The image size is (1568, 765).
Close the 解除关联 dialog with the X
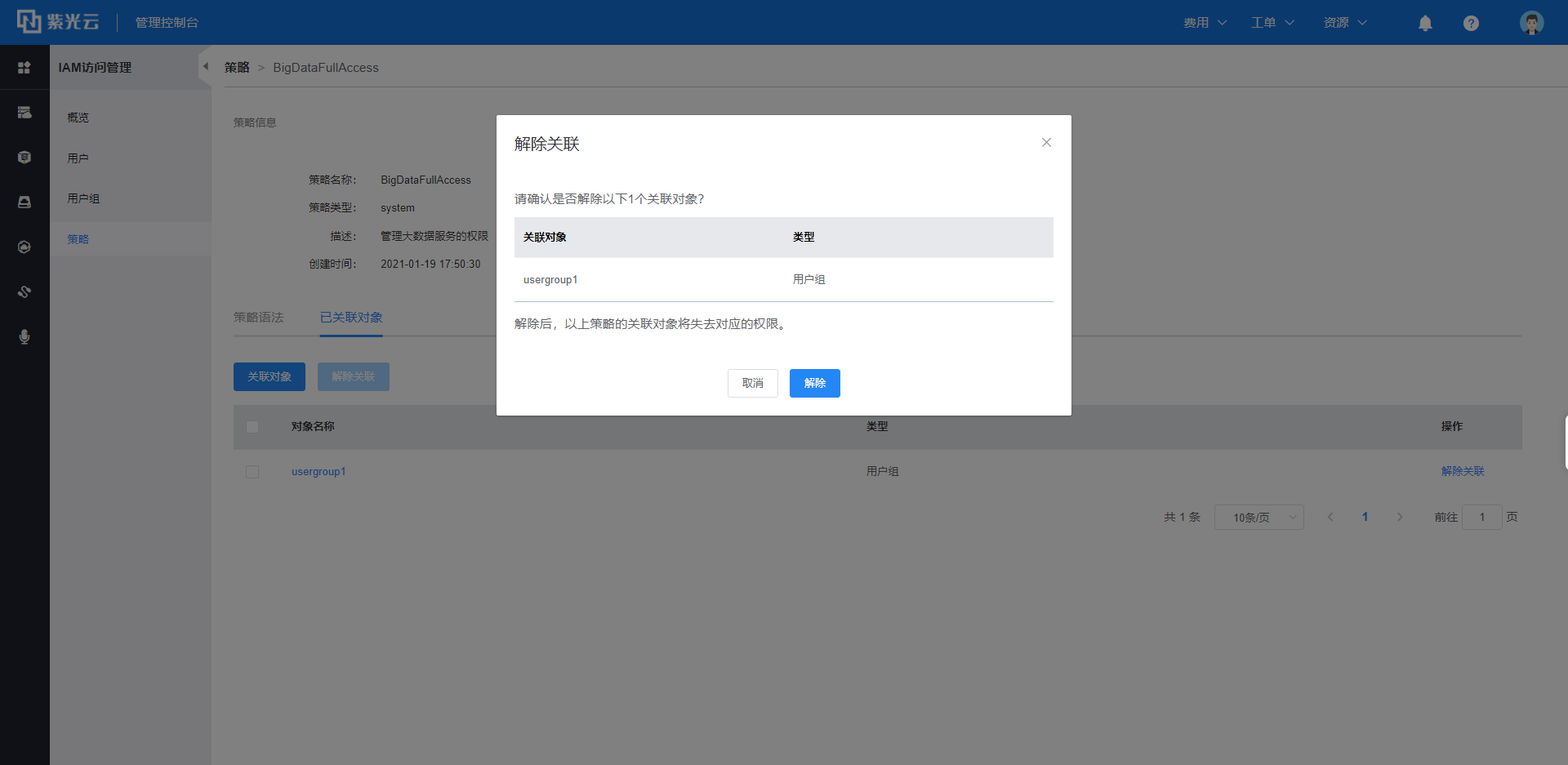[1046, 142]
